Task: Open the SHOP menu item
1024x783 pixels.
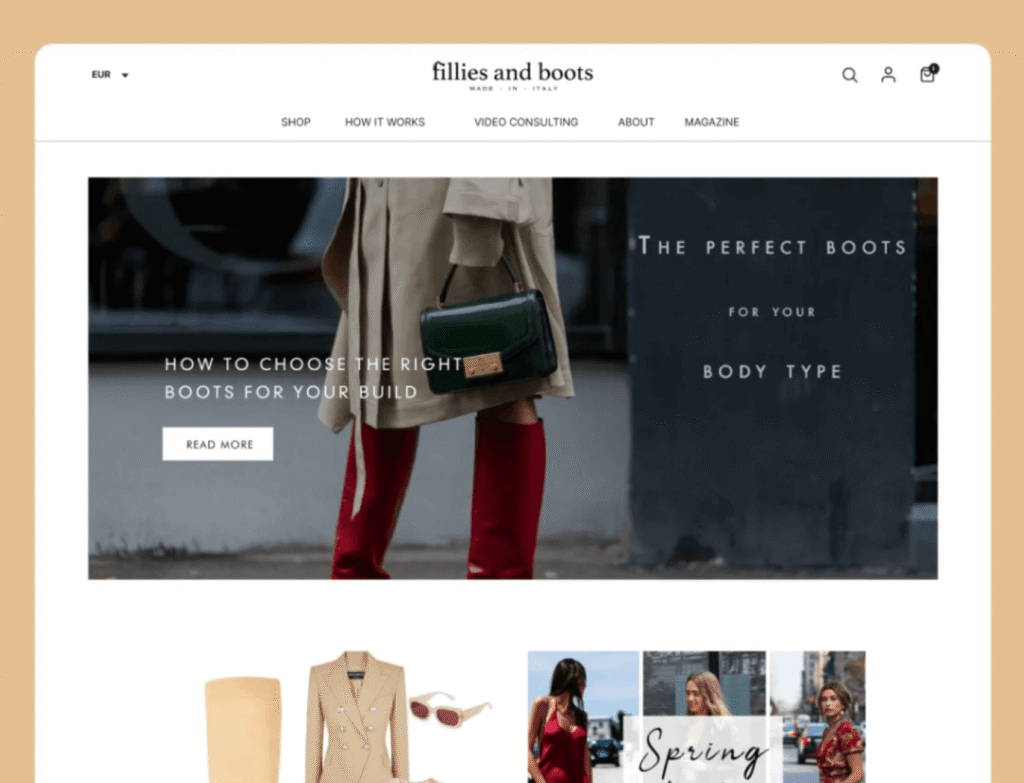Action: (296, 122)
